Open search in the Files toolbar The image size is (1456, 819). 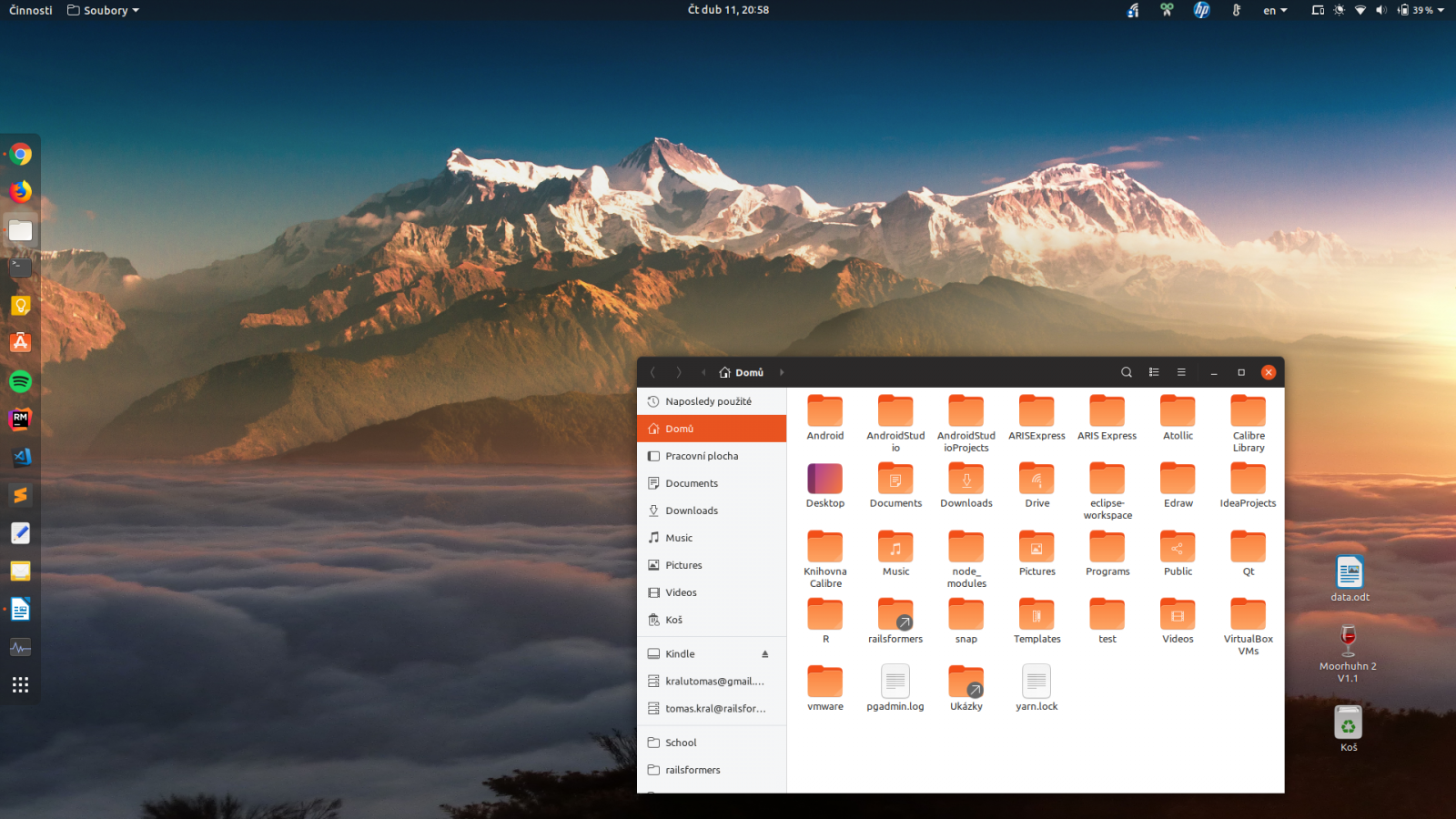1126,371
